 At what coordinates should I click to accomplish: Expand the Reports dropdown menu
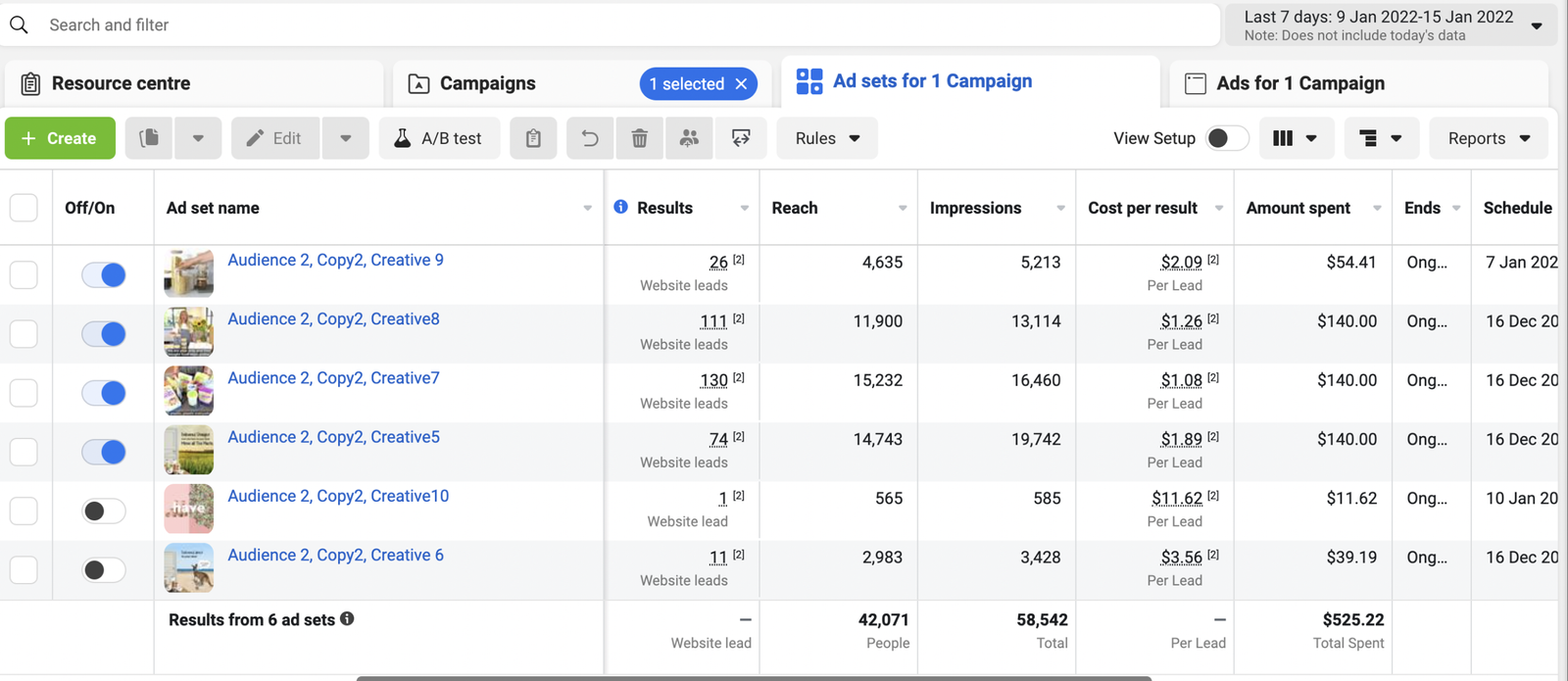(x=1488, y=138)
